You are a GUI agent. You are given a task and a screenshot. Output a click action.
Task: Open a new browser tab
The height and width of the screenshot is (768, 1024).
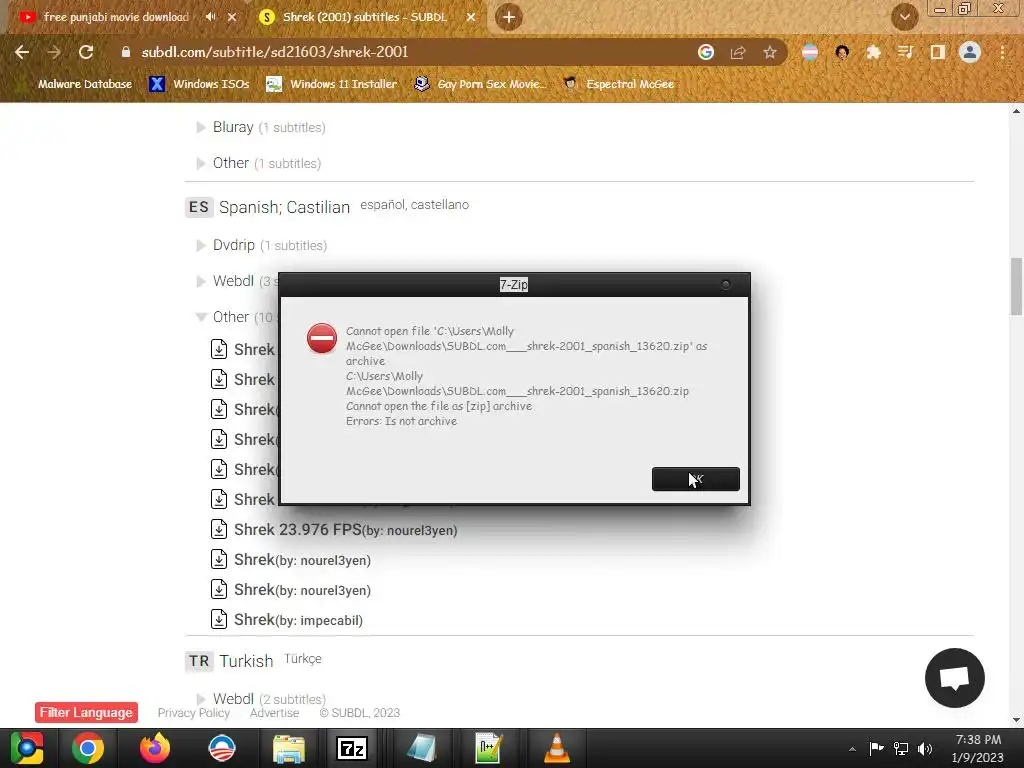point(509,17)
